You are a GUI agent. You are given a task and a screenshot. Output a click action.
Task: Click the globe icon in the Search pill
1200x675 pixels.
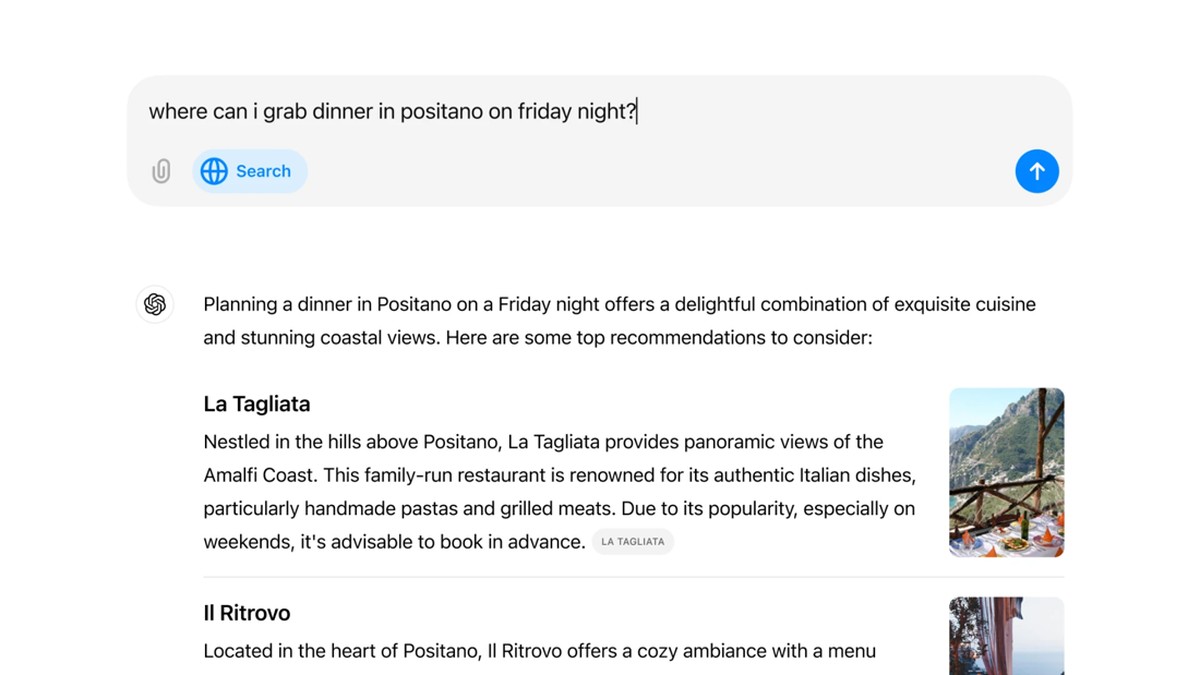tap(214, 171)
